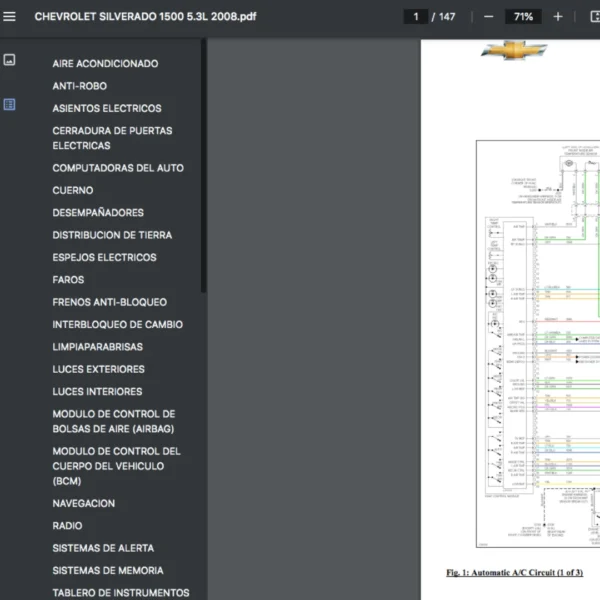The image size is (600, 600).
Task: Open INTERBLOQUEO DE CAMBIO bookmark
Action: click(x=117, y=324)
